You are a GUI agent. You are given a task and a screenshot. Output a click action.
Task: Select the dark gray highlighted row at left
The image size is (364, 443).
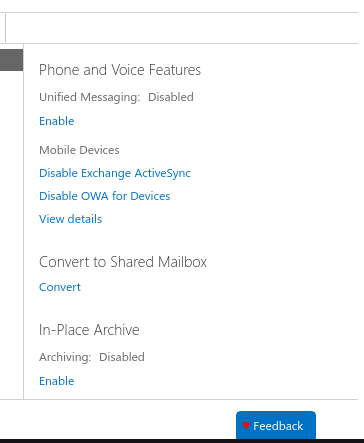click(x=11, y=60)
